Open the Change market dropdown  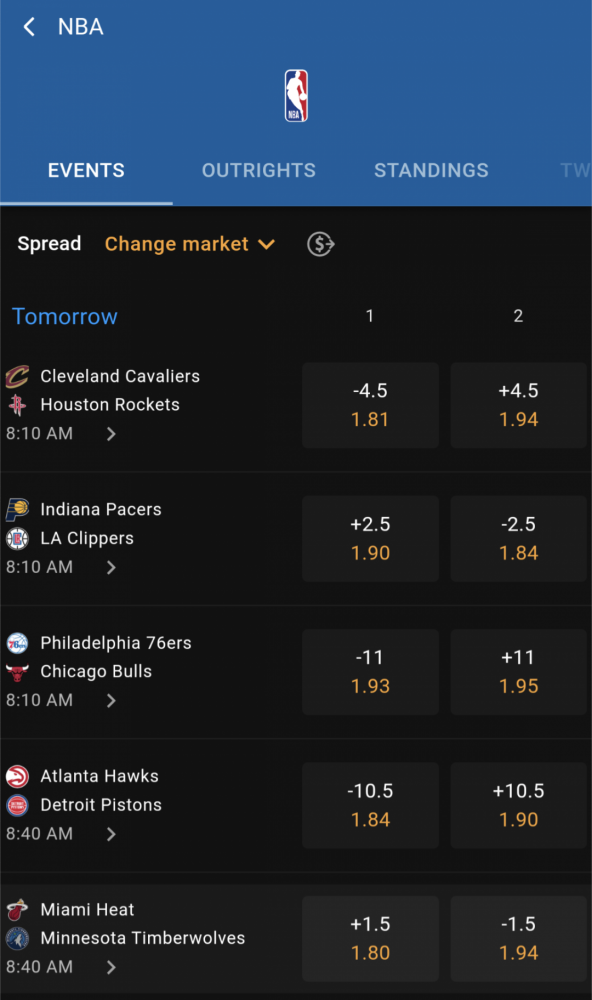[x=189, y=244]
